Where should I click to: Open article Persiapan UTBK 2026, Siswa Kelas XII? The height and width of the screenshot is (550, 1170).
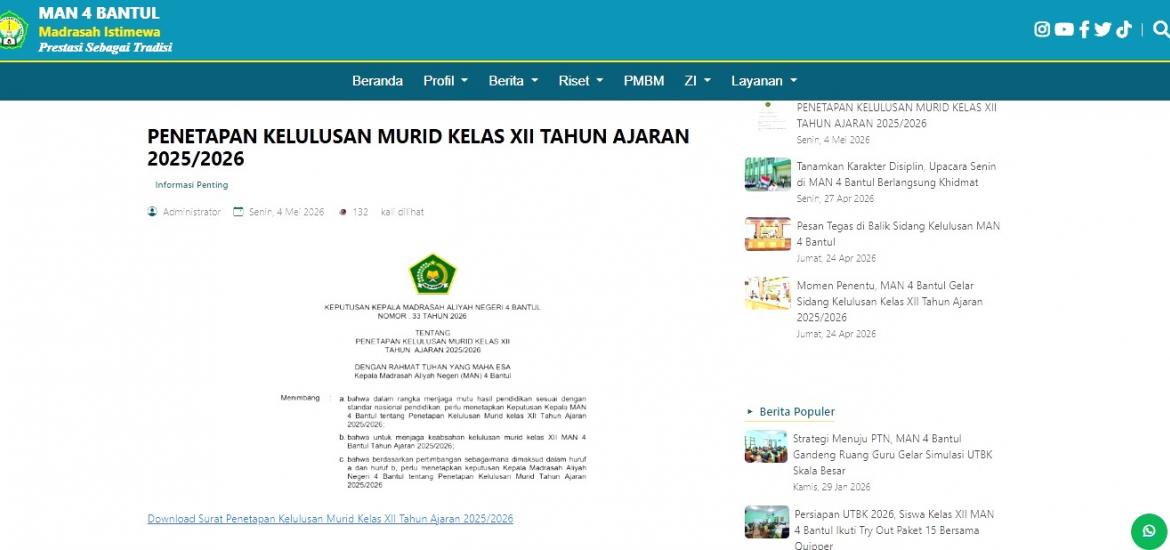[x=893, y=530]
